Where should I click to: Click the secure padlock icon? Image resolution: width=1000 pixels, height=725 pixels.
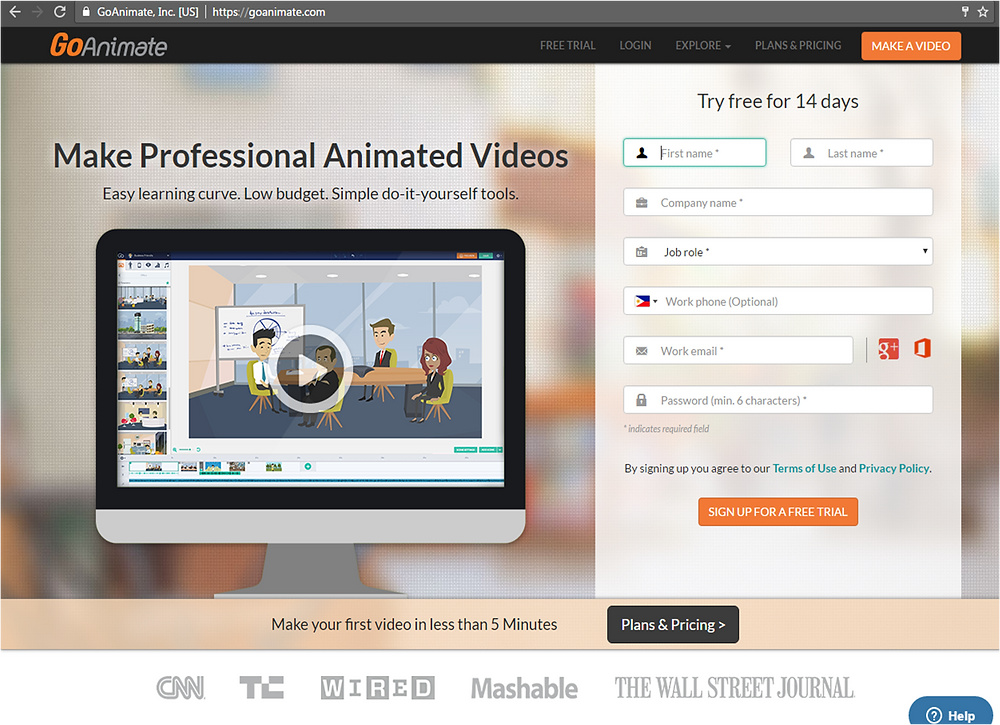86,11
